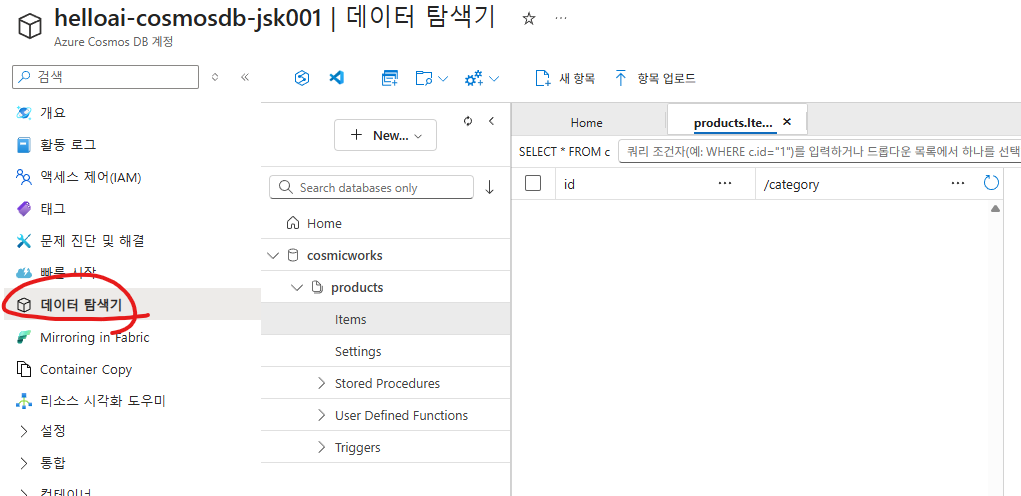
Task: Click the id column header
Action: click(x=569, y=184)
